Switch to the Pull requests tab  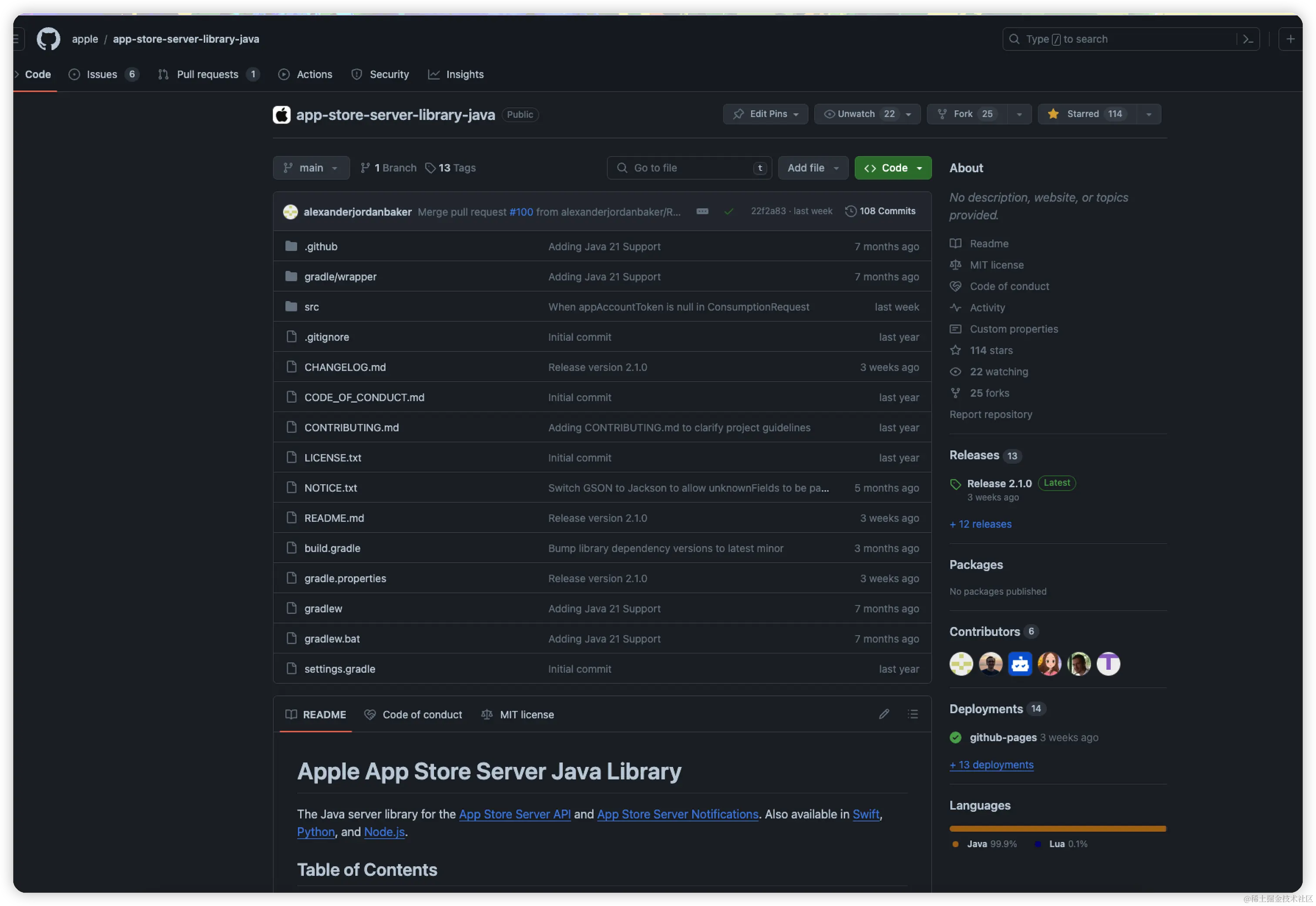[x=208, y=74]
